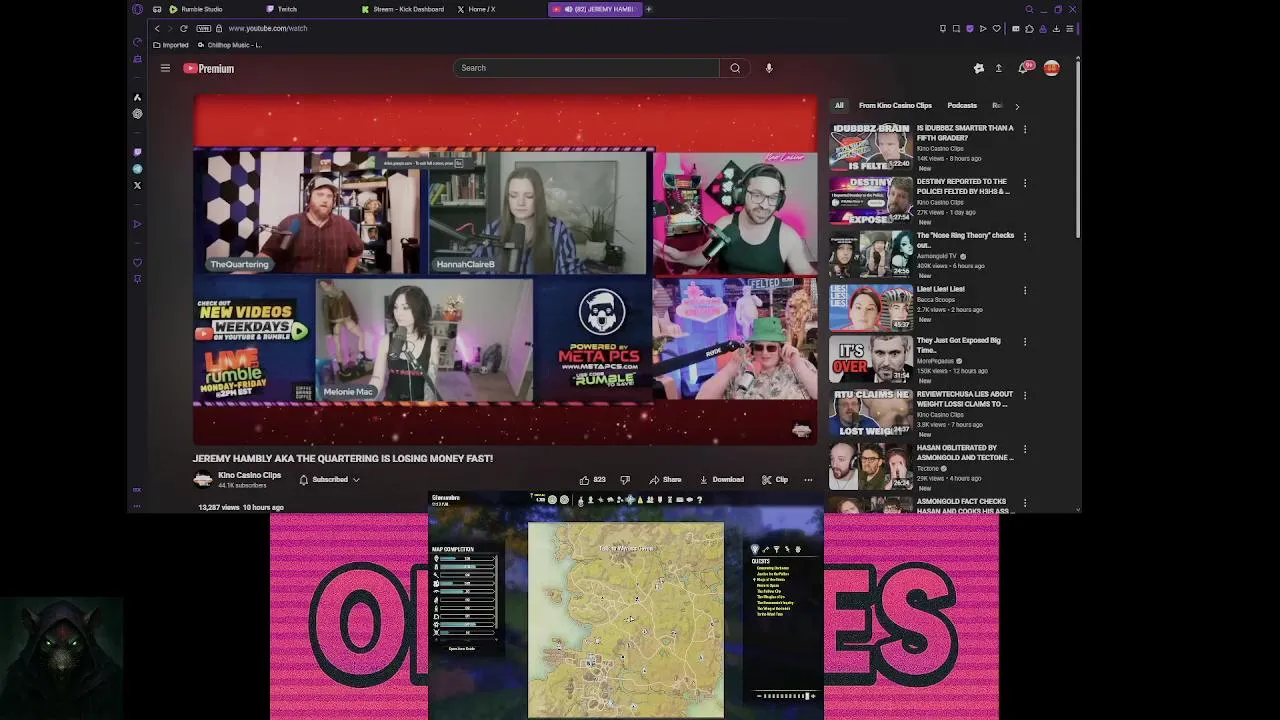Download the video
This screenshot has width=1280, height=720.
[721, 480]
